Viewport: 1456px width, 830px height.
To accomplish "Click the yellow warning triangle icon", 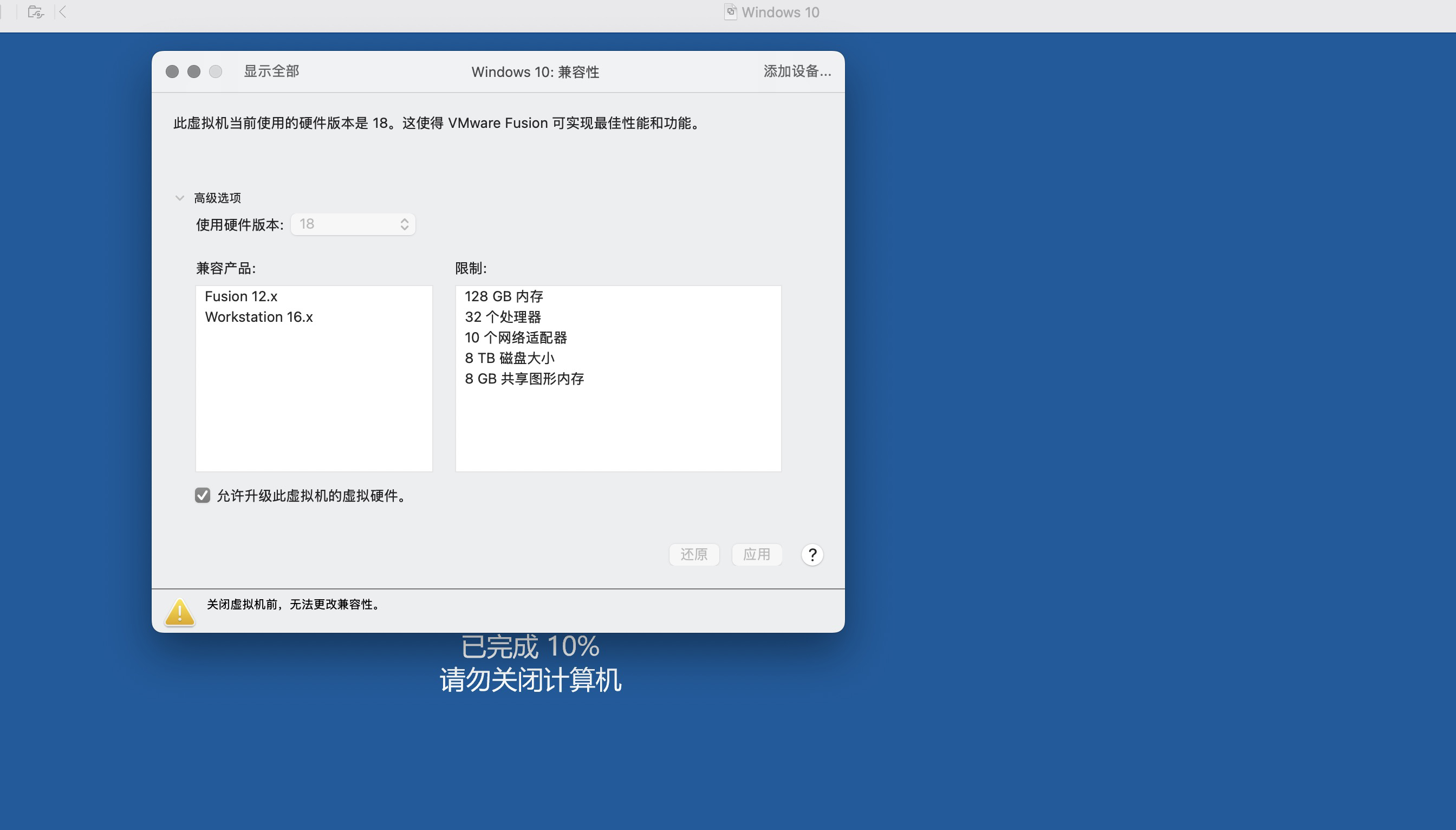I will pyautogui.click(x=180, y=612).
